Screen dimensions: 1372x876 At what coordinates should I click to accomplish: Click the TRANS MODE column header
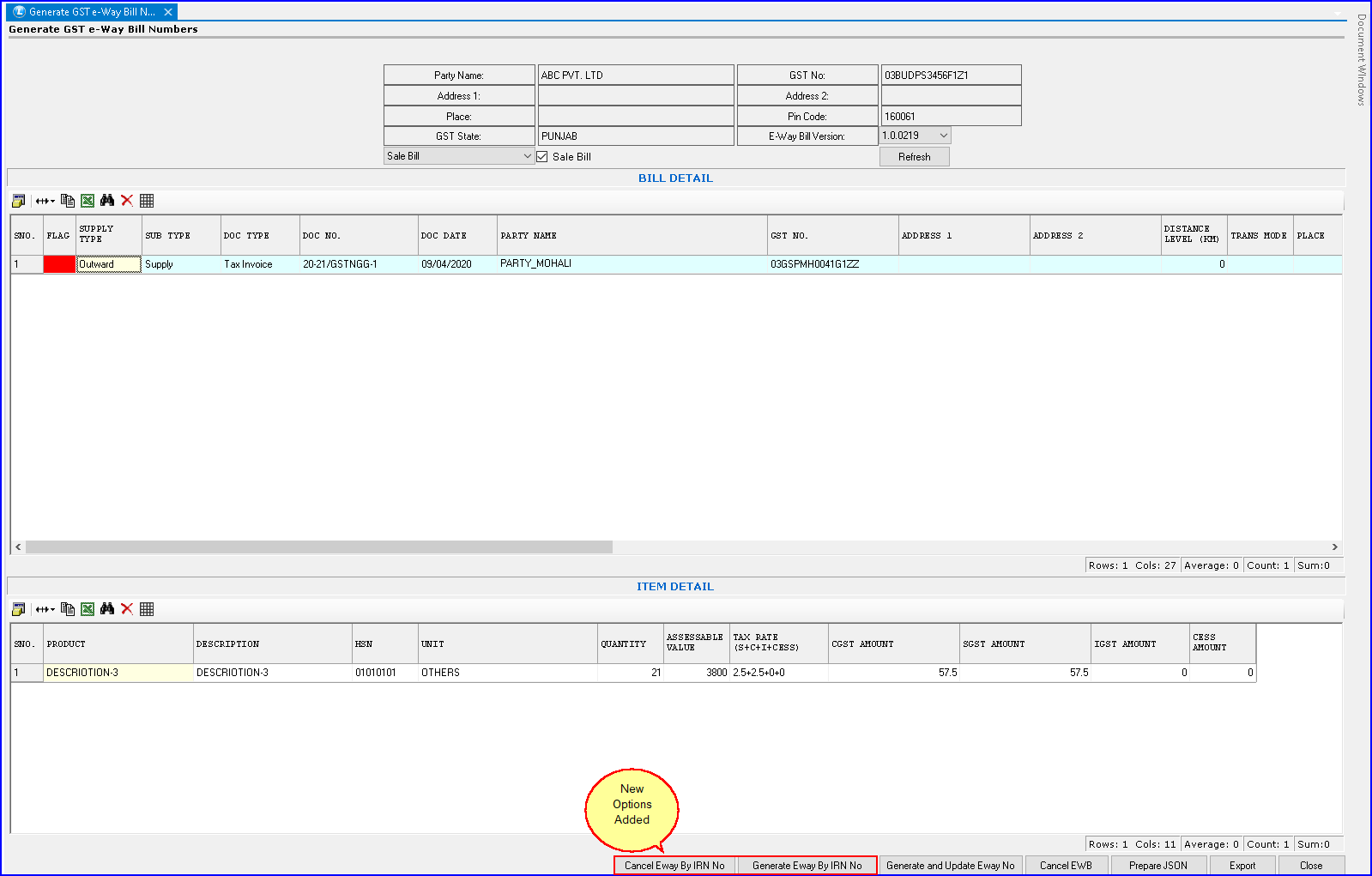coord(1260,235)
